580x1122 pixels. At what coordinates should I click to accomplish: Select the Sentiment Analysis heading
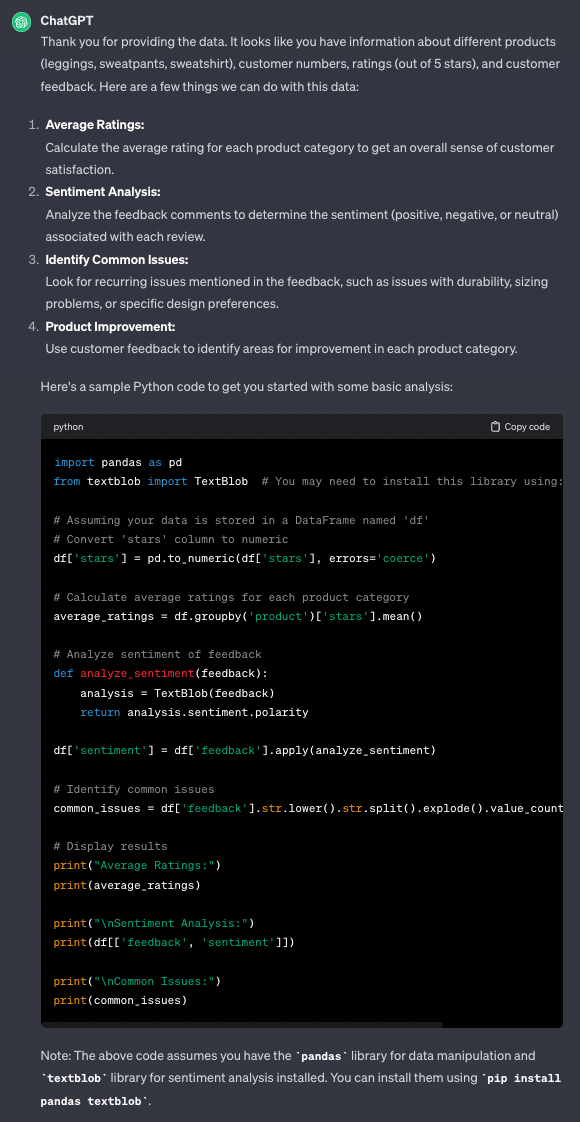tap(103, 192)
